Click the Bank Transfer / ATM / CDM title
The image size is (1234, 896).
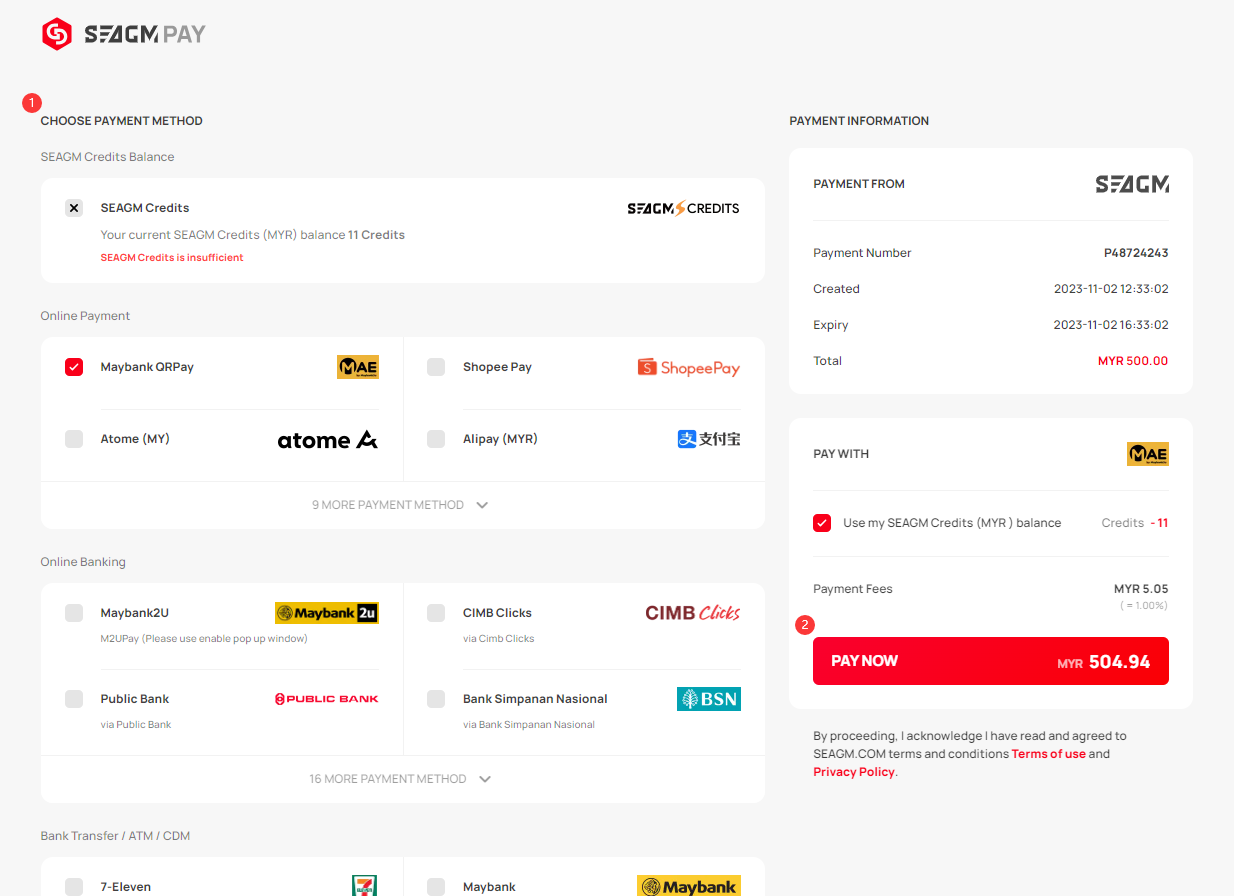tap(115, 836)
